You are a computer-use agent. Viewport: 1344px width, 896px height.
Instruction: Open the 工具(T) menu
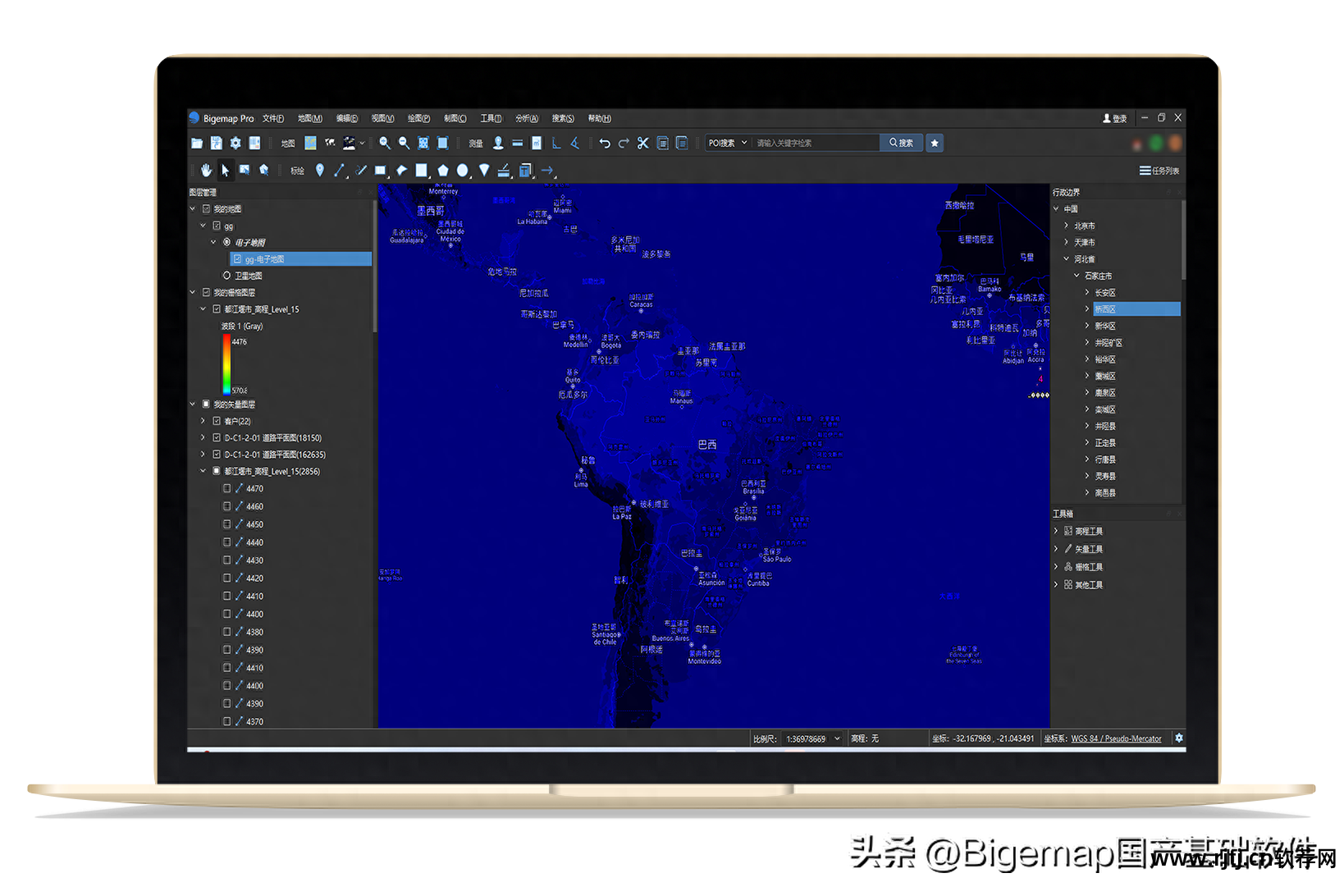point(491,118)
